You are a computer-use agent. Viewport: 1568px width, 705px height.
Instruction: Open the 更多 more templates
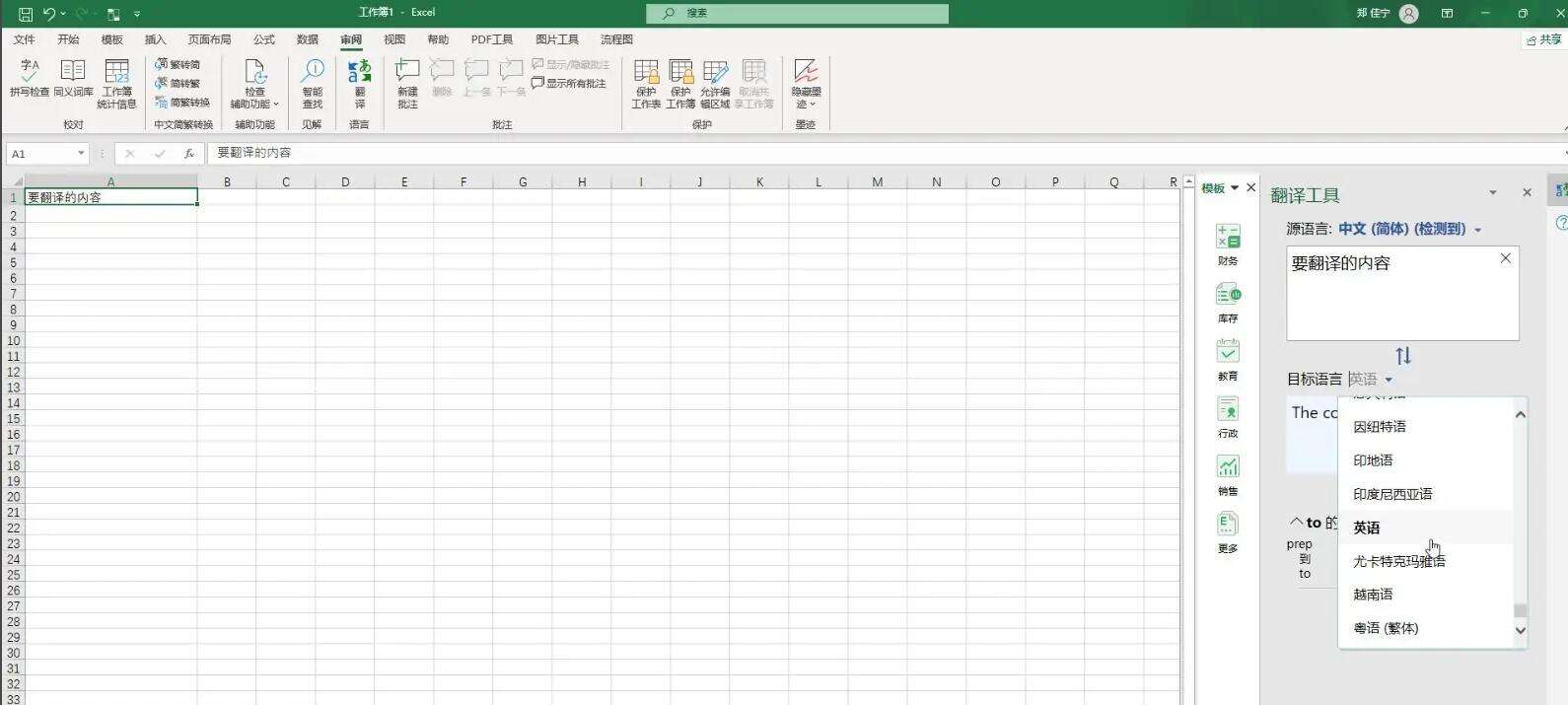pyautogui.click(x=1228, y=532)
